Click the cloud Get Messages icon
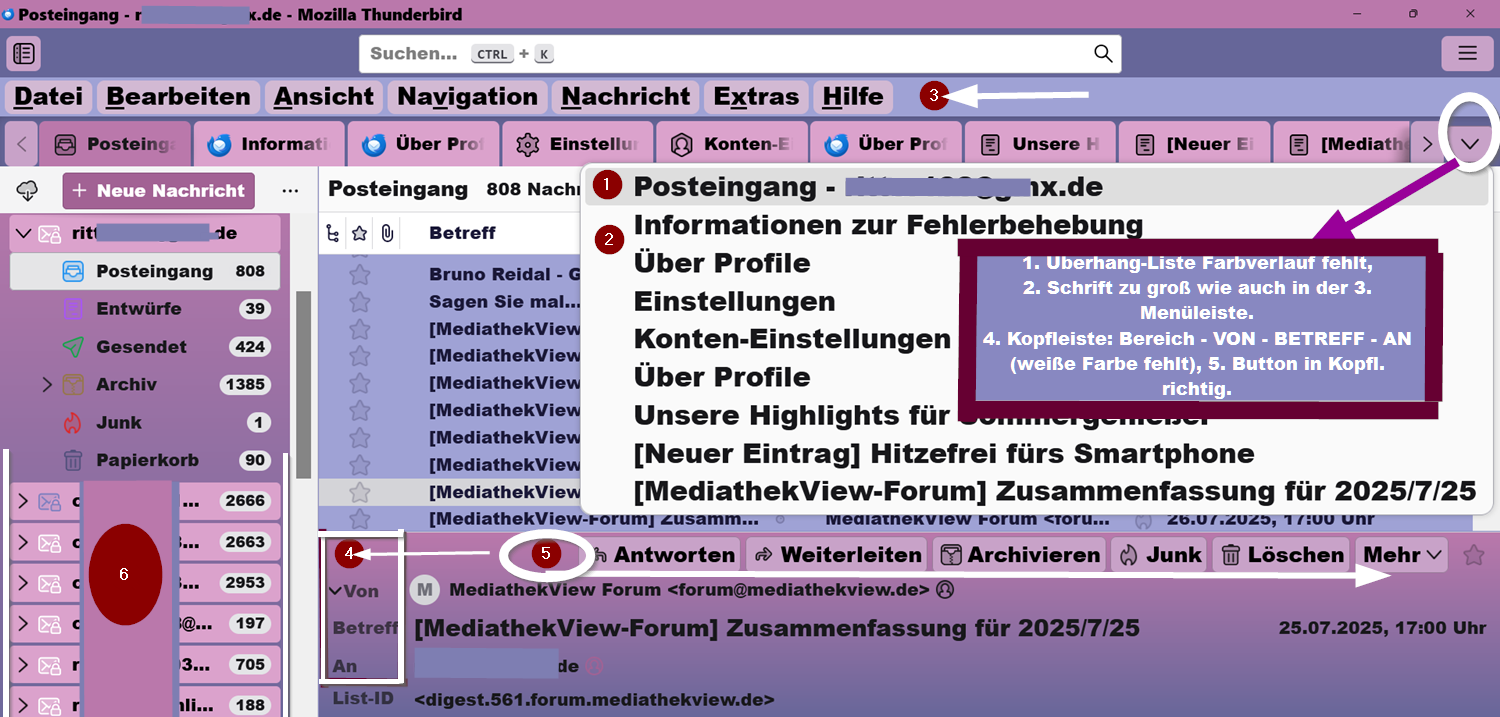The width and height of the screenshot is (1500, 717). [28, 190]
